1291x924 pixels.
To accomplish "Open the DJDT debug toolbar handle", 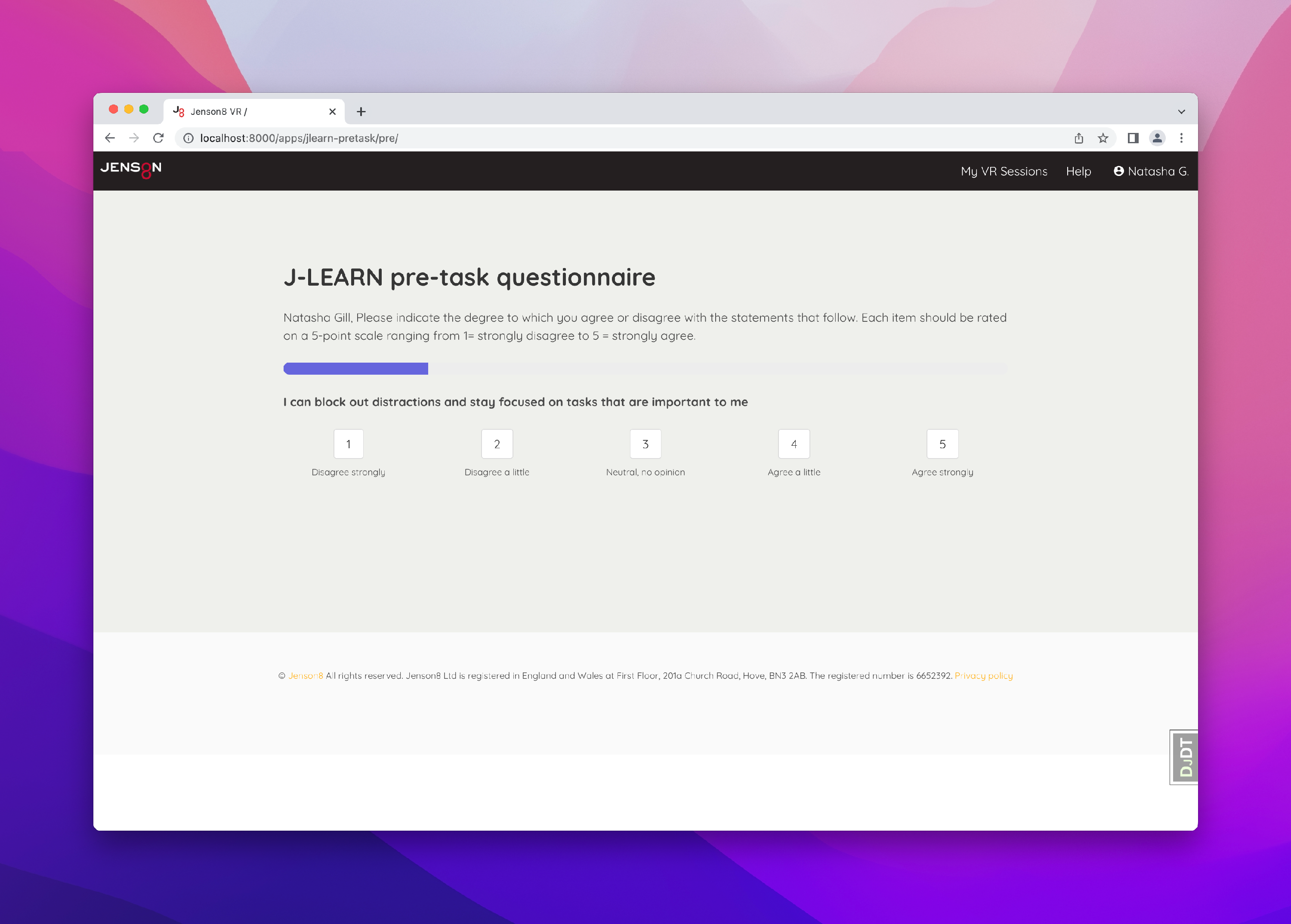I will click(1185, 757).
